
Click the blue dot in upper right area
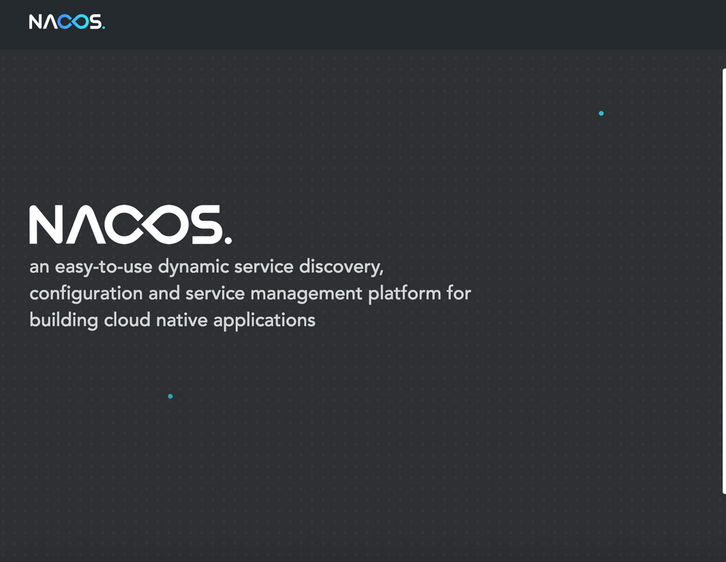tap(601, 113)
